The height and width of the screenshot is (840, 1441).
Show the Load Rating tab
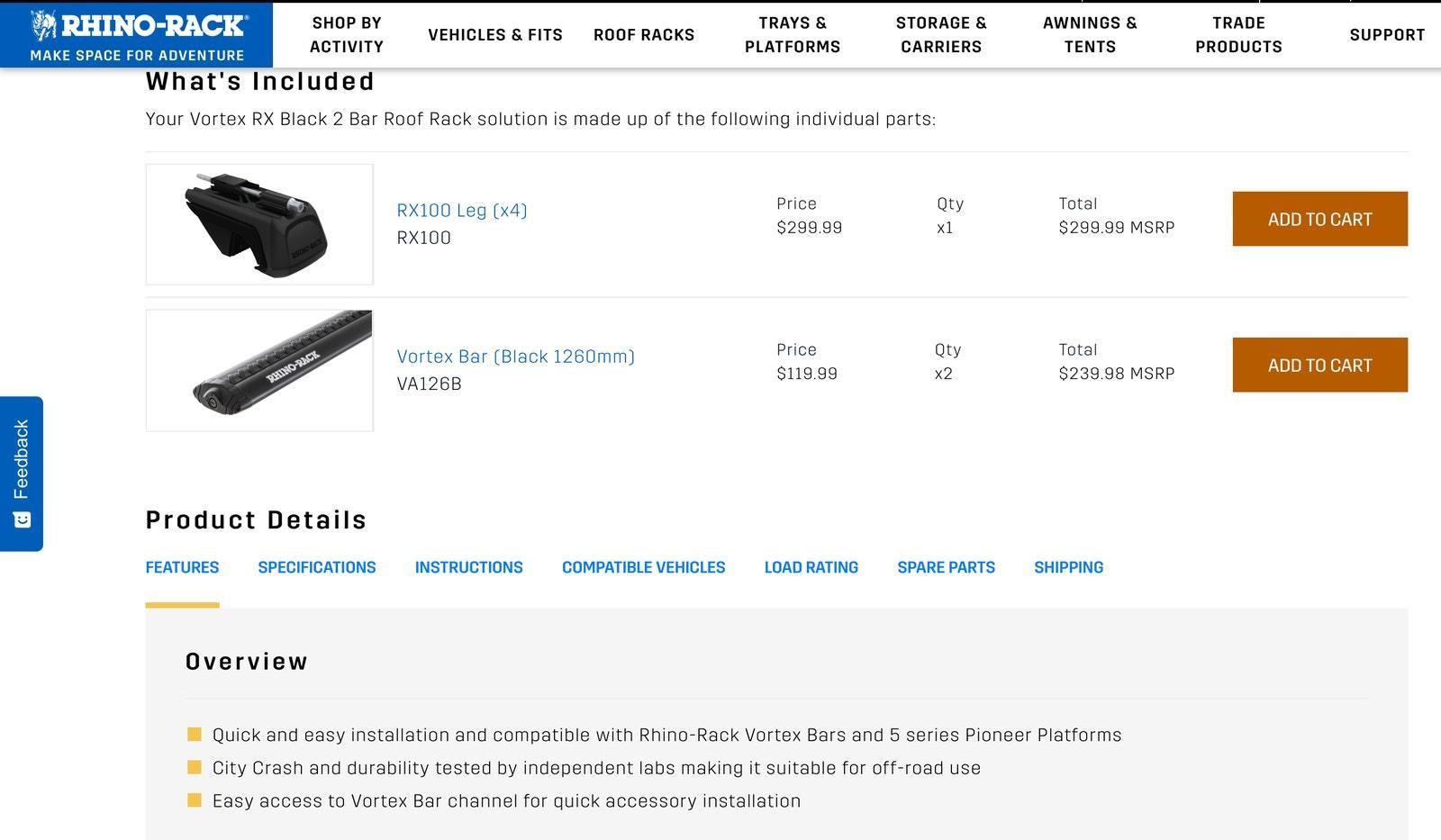point(811,567)
